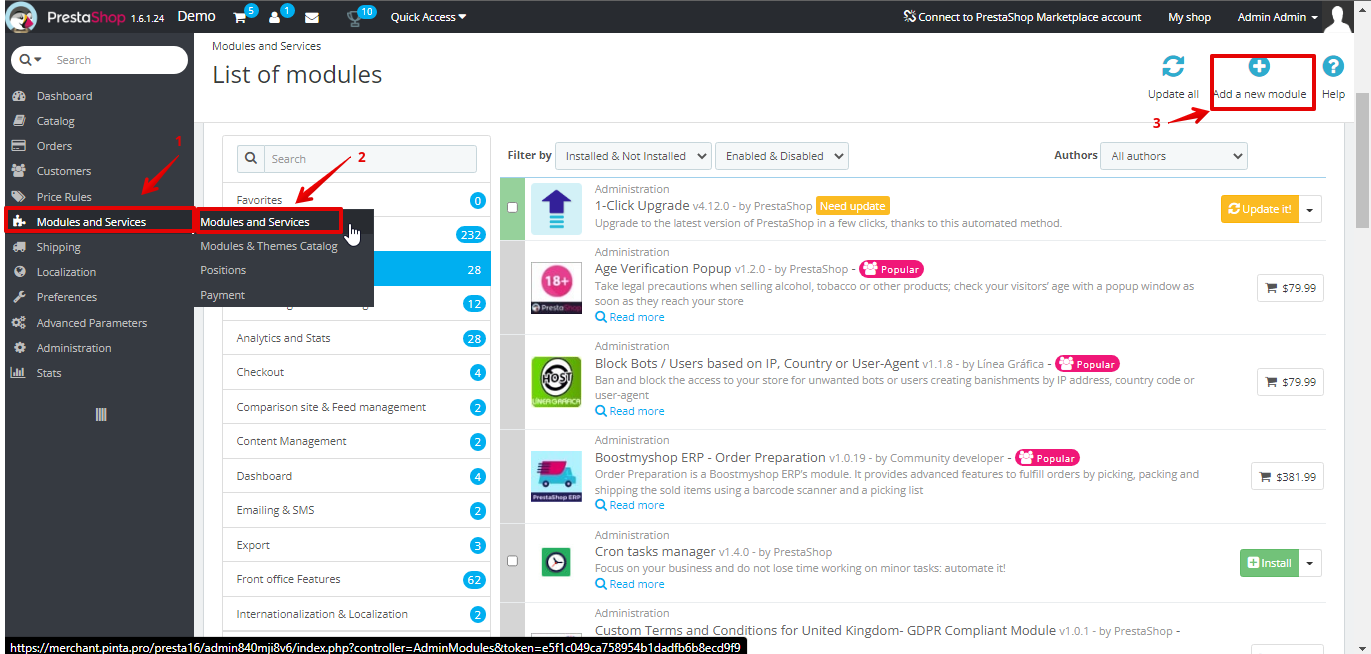Open the shopping cart orders notification icon

[239, 18]
